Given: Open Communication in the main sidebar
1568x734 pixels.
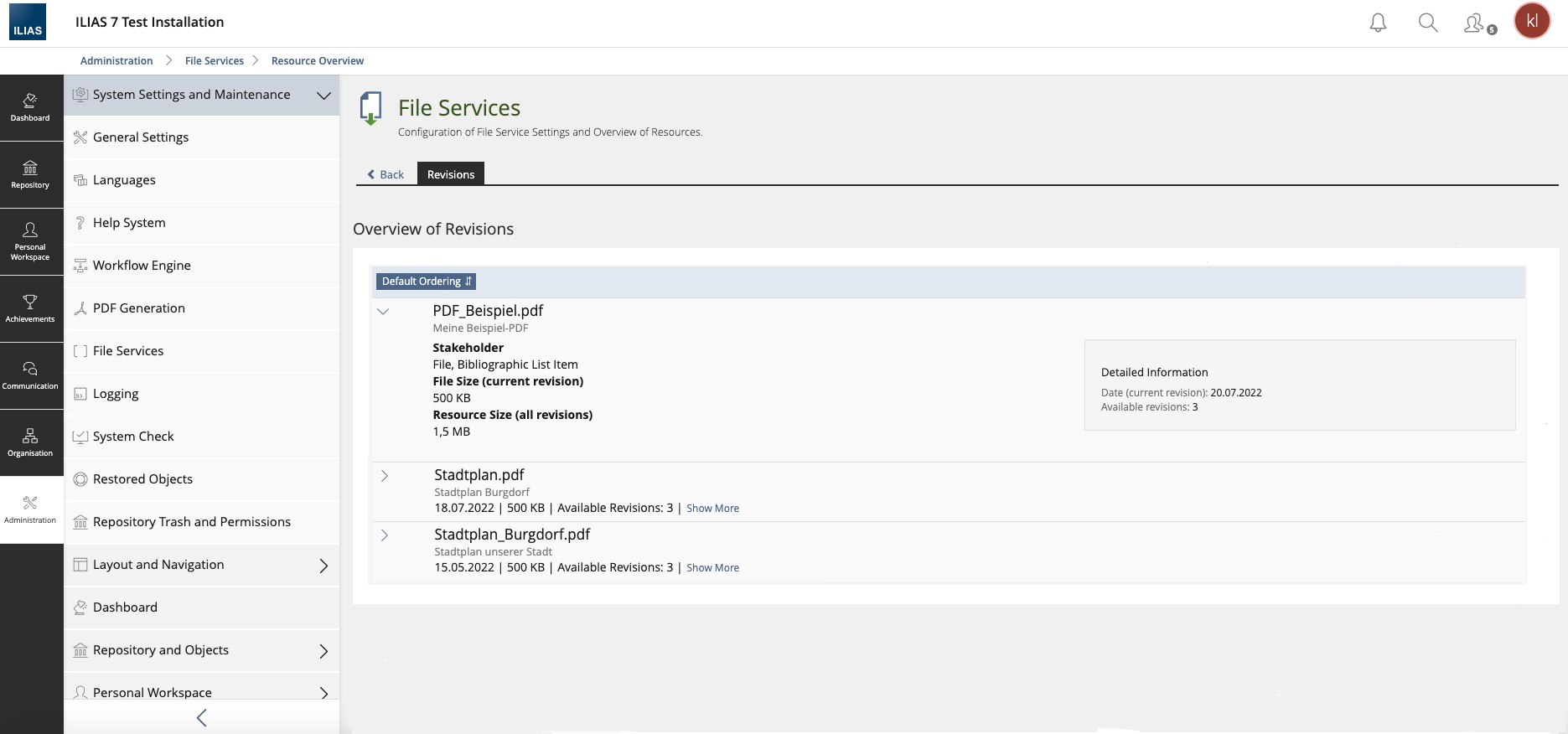Looking at the screenshot, I should coord(30,375).
